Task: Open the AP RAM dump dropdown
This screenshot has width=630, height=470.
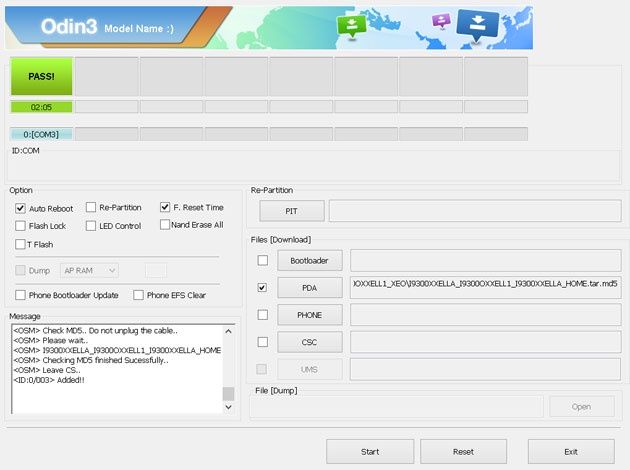Action: pyautogui.click(x=89, y=270)
